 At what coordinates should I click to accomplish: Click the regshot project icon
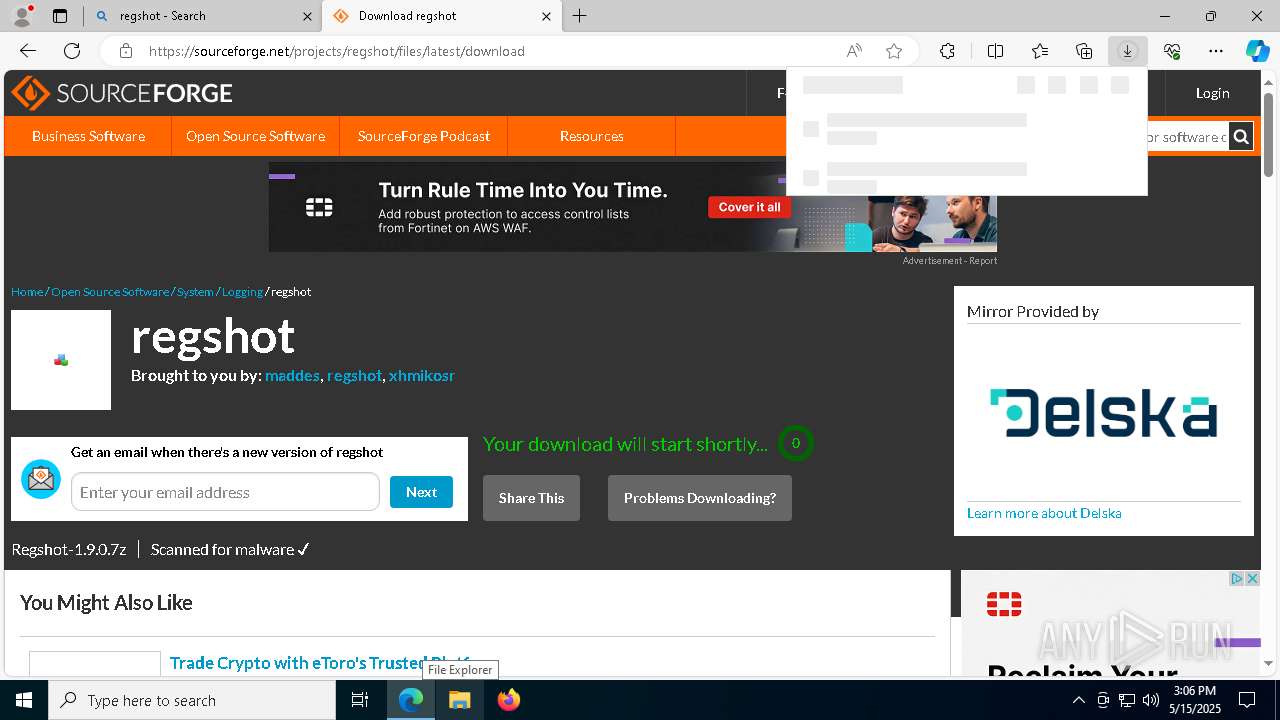coord(61,360)
